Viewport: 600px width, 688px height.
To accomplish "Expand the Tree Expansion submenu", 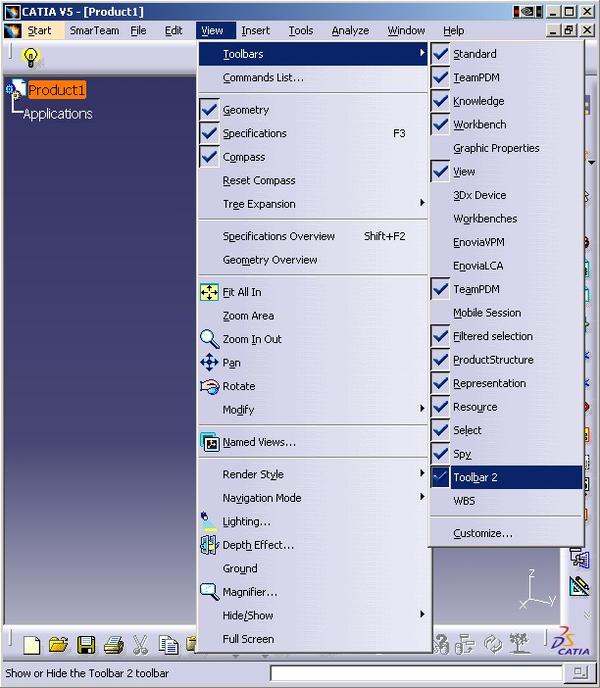I will click(313, 204).
